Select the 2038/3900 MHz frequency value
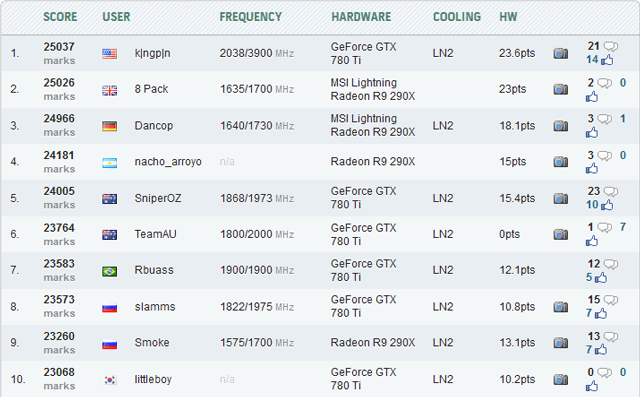640x397 pixels. coord(257,53)
